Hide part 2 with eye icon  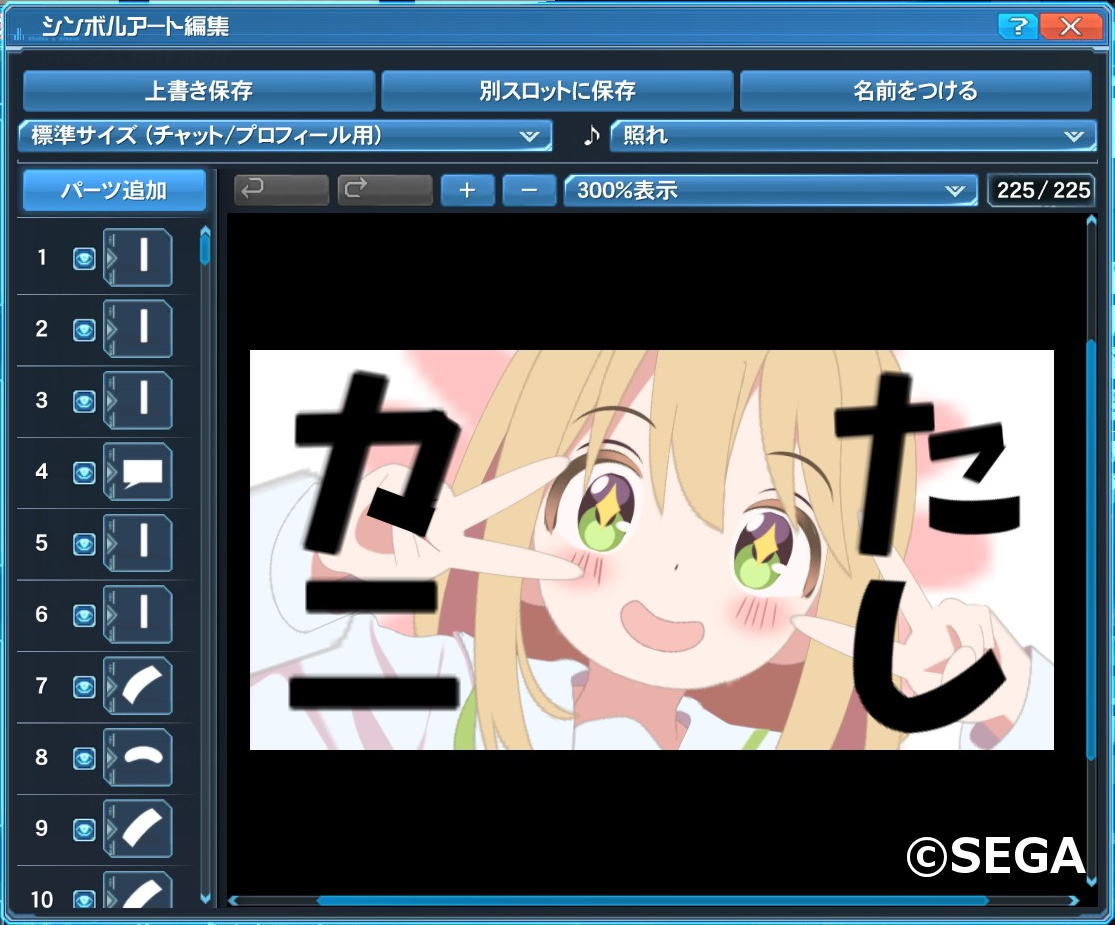(x=84, y=330)
